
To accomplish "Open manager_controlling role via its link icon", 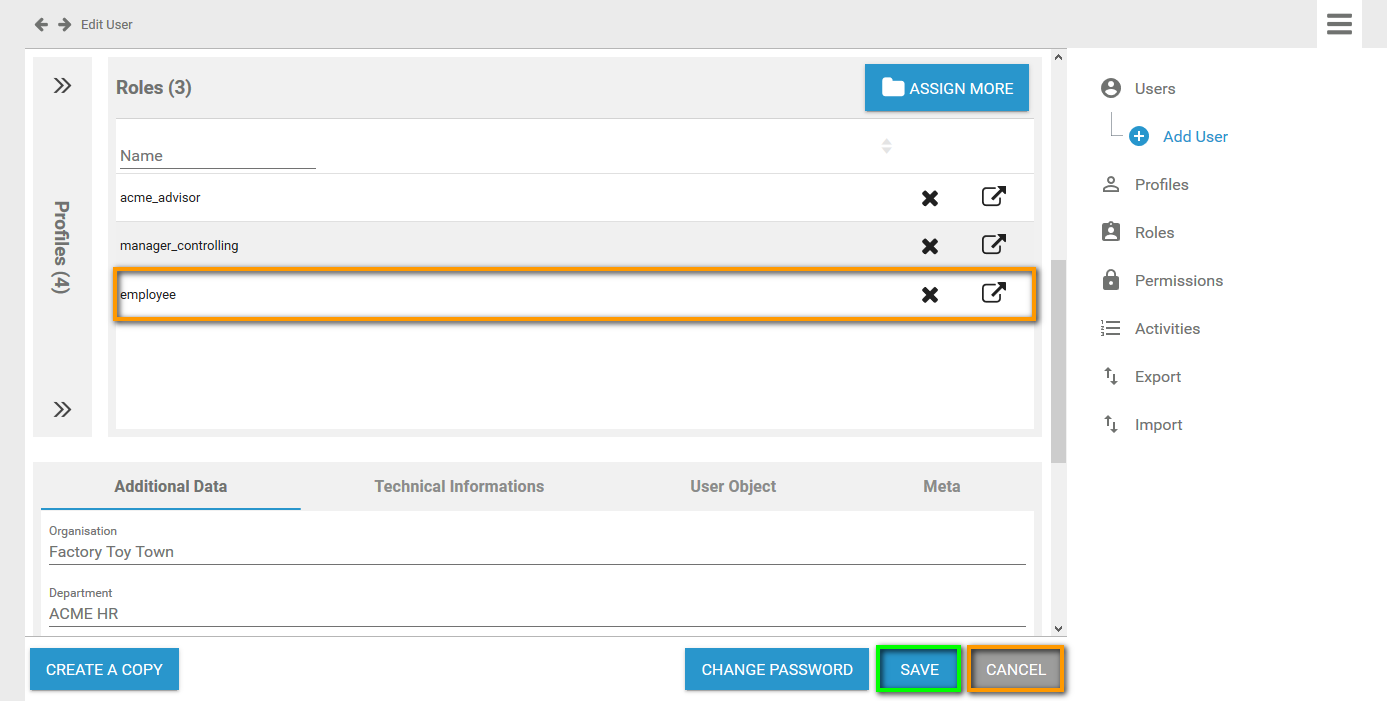I will 993,244.
